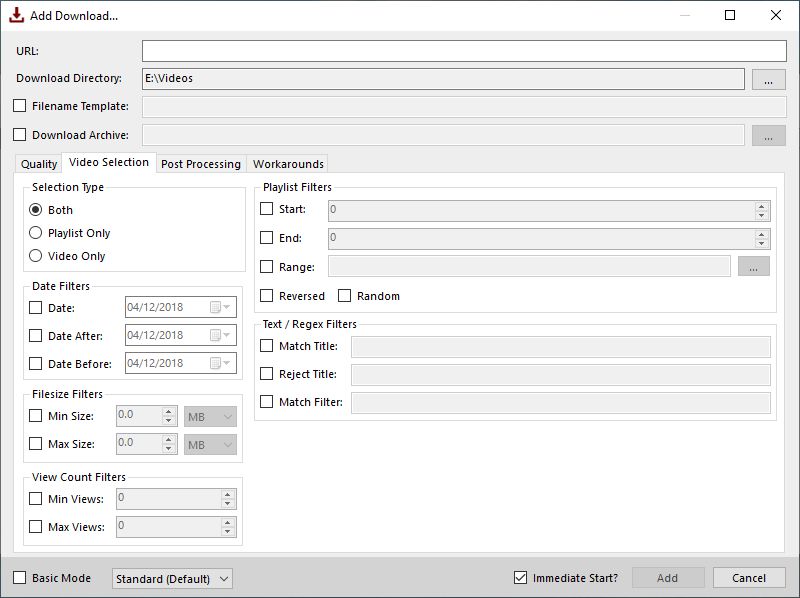Screen dimensions: 800x598
Task: Click the Add button
Action: point(668,577)
